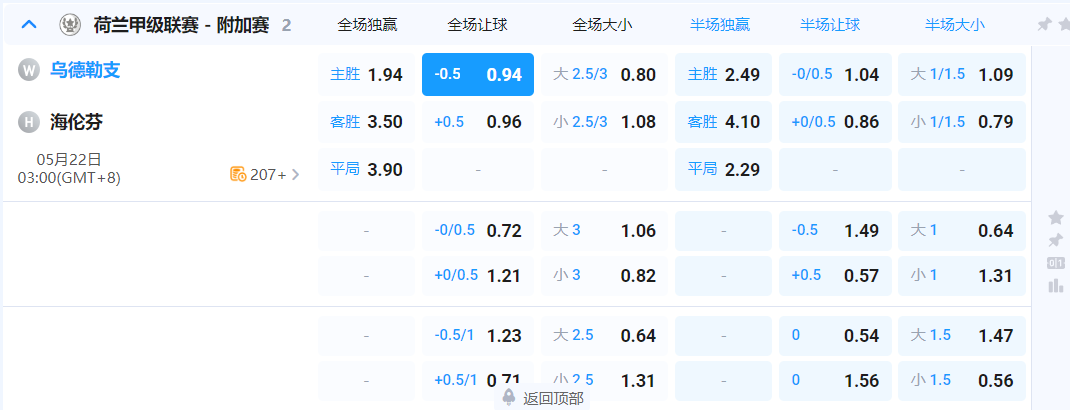Pin the league with the header pin icon

[x=1043, y=25]
